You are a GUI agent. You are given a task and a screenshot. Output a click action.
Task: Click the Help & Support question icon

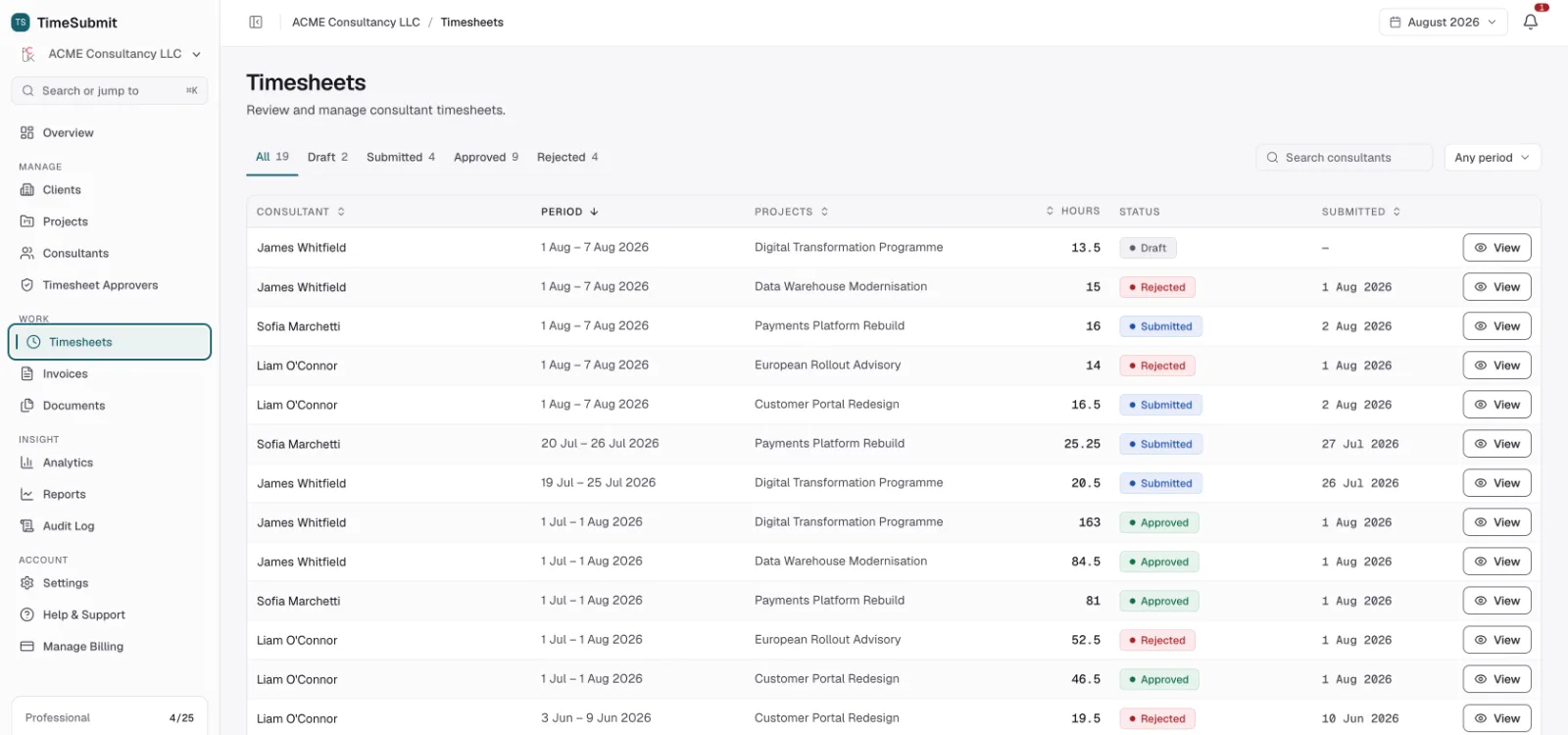coord(27,614)
